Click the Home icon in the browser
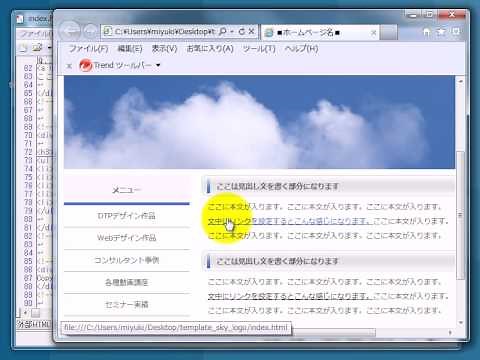The image size is (480, 360). coord(426,32)
